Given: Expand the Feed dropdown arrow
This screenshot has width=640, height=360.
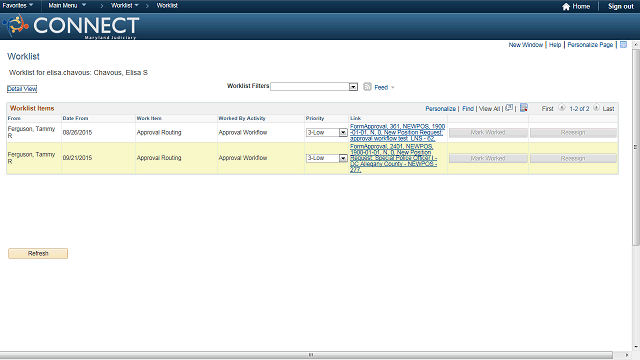Looking at the screenshot, I should pos(393,87).
